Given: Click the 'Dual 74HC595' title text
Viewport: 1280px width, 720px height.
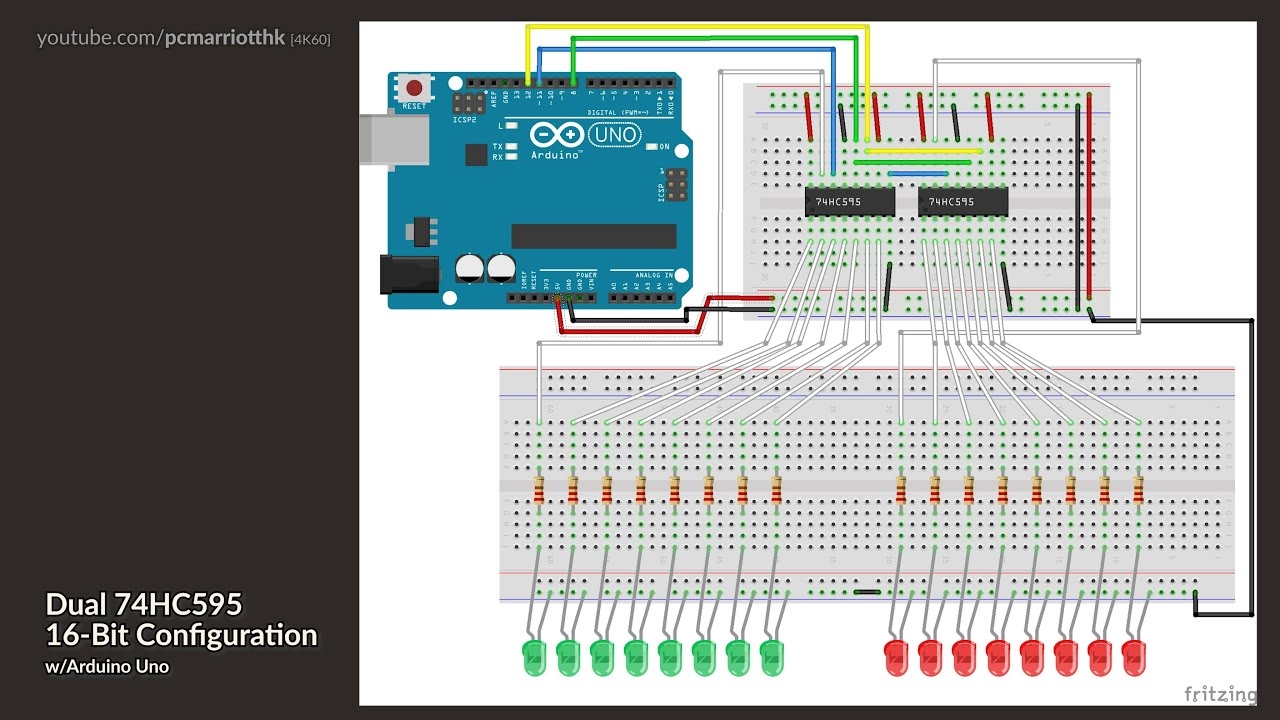Looking at the screenshot, I should pyautogui.click(x=143, y=604).
